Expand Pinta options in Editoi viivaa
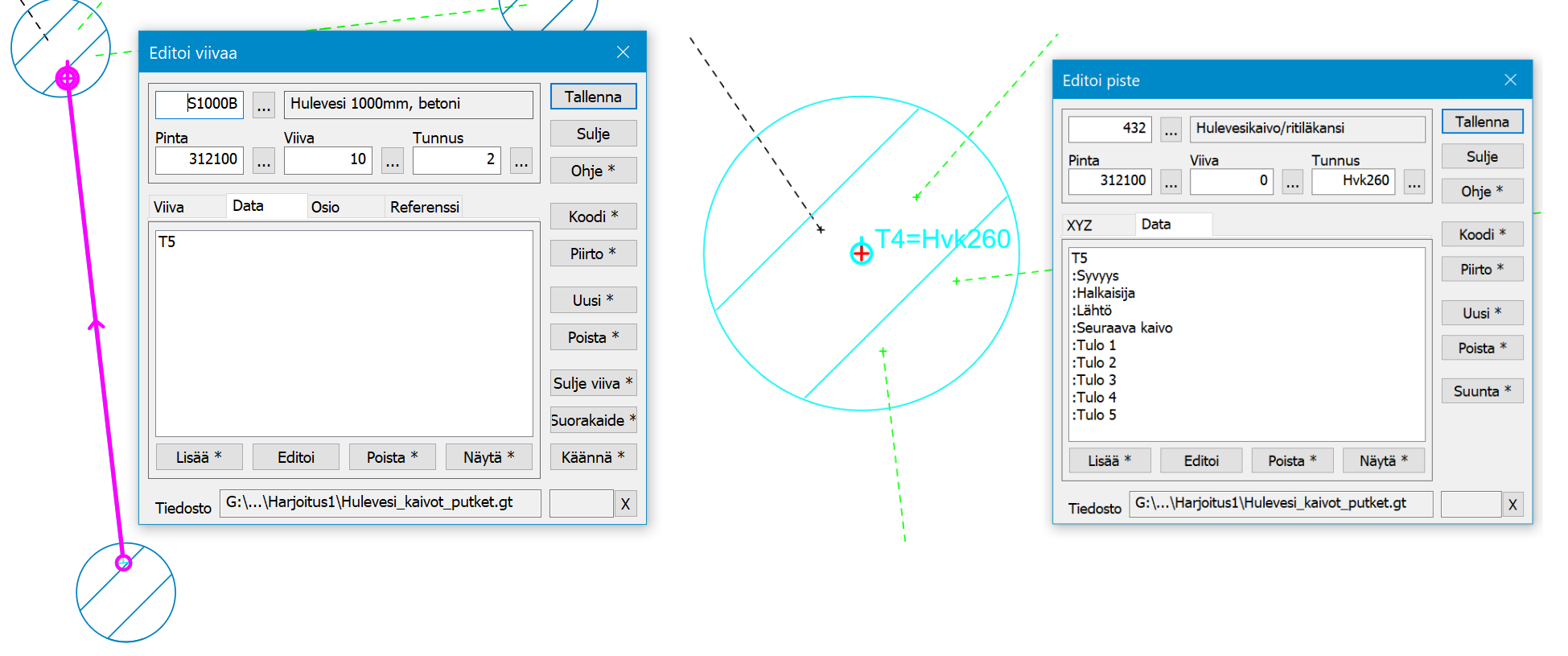 (x=264, y=160)
